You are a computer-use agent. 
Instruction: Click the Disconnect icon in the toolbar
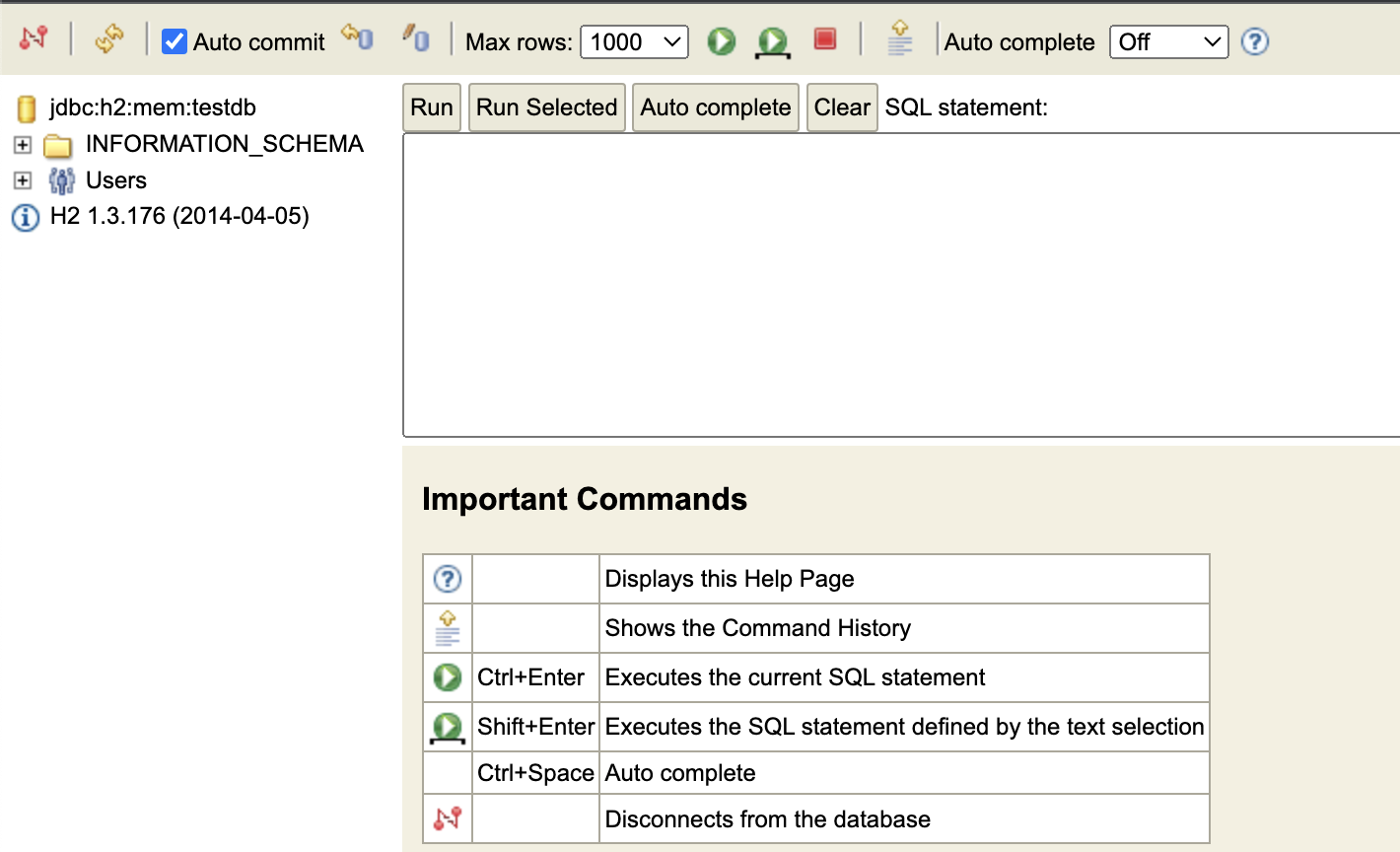click(x=34, y=38)
